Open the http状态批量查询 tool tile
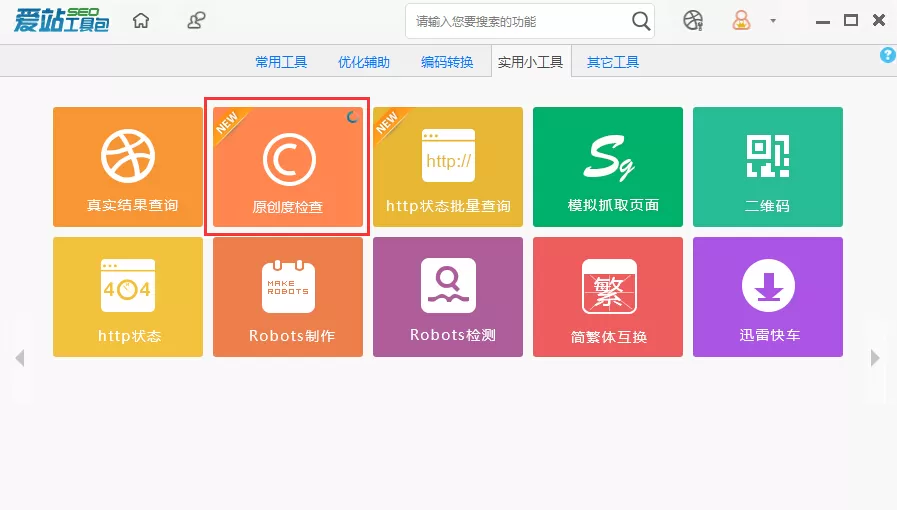Viewport: 897px width, 510px height. [448, 166]
